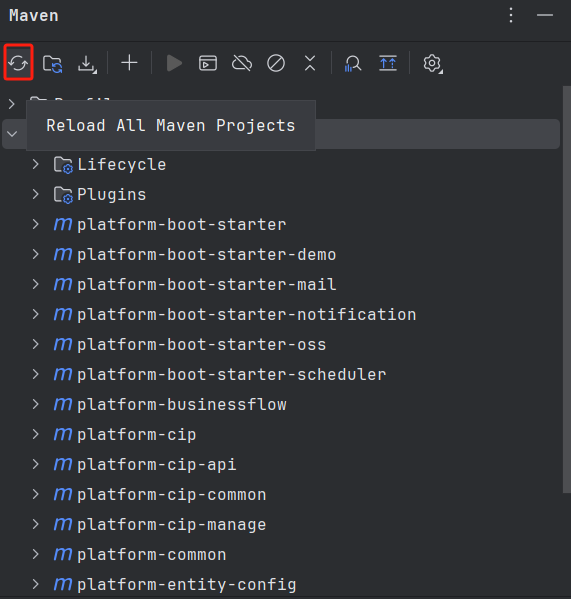Add Maven Projects with the plus icon
Viewport: 571px width, 599px height.
[x=129, y=63]
